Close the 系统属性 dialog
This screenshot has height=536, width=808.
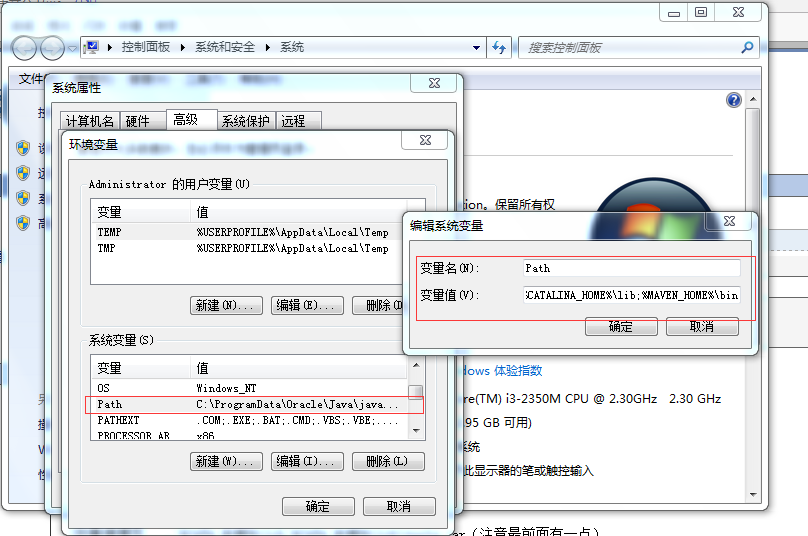click(434, 83)
